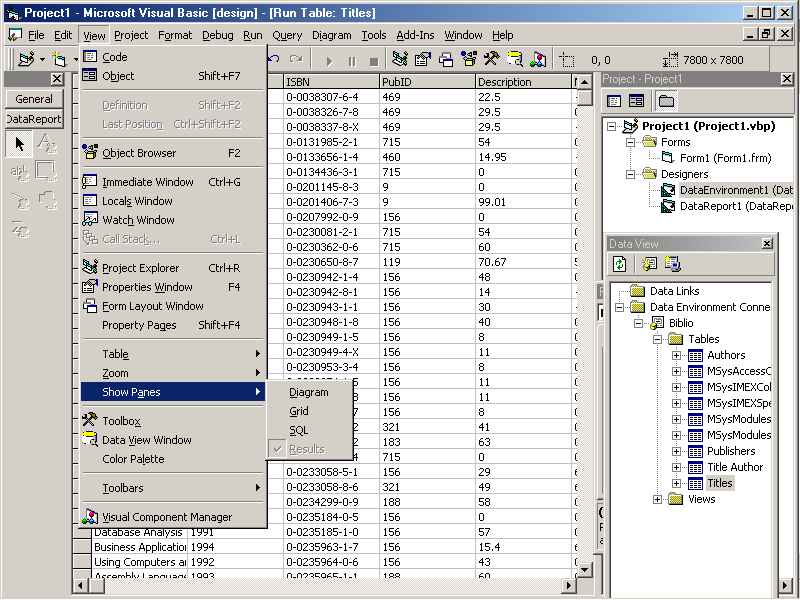Screen dimensions: 800x600
Task: Click the End stop toolbar button
Action: click(374, 61)
